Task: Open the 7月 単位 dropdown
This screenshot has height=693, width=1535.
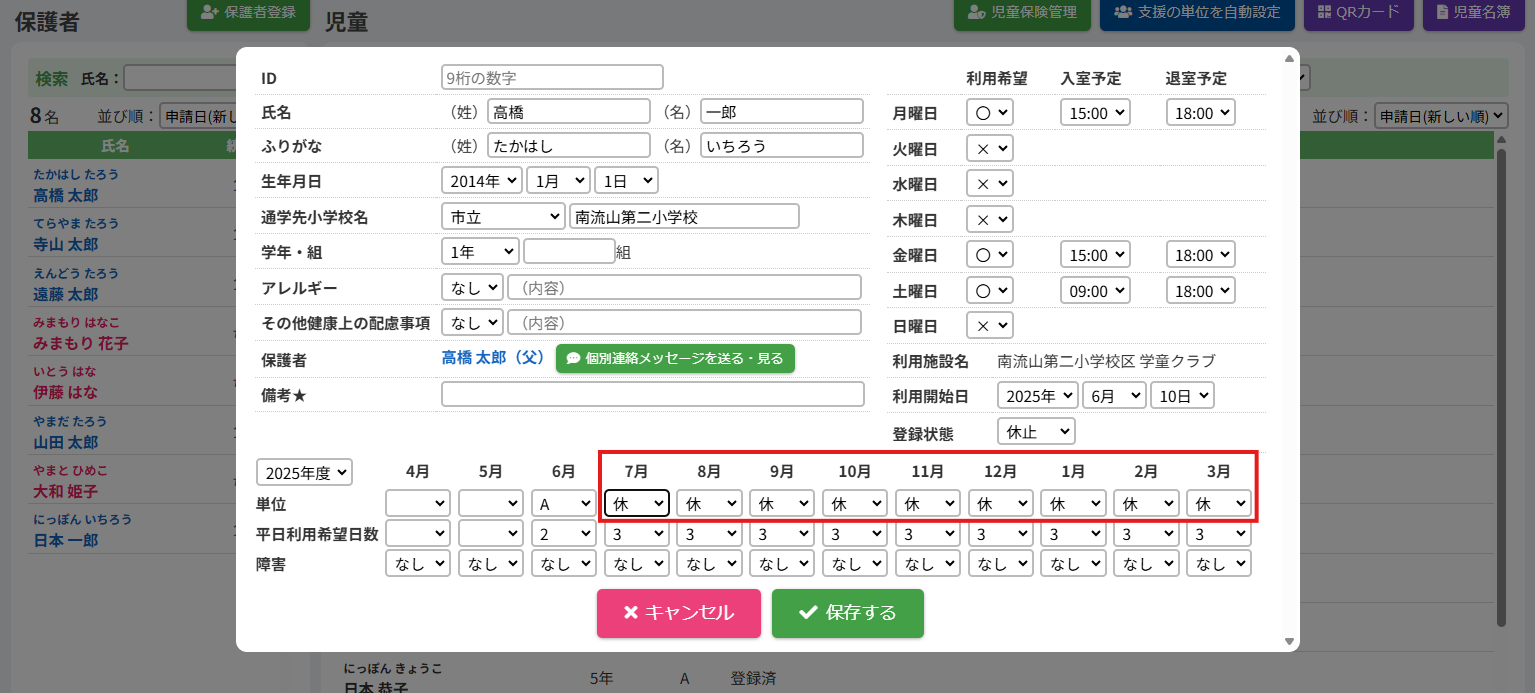Action: click(636, 502)
